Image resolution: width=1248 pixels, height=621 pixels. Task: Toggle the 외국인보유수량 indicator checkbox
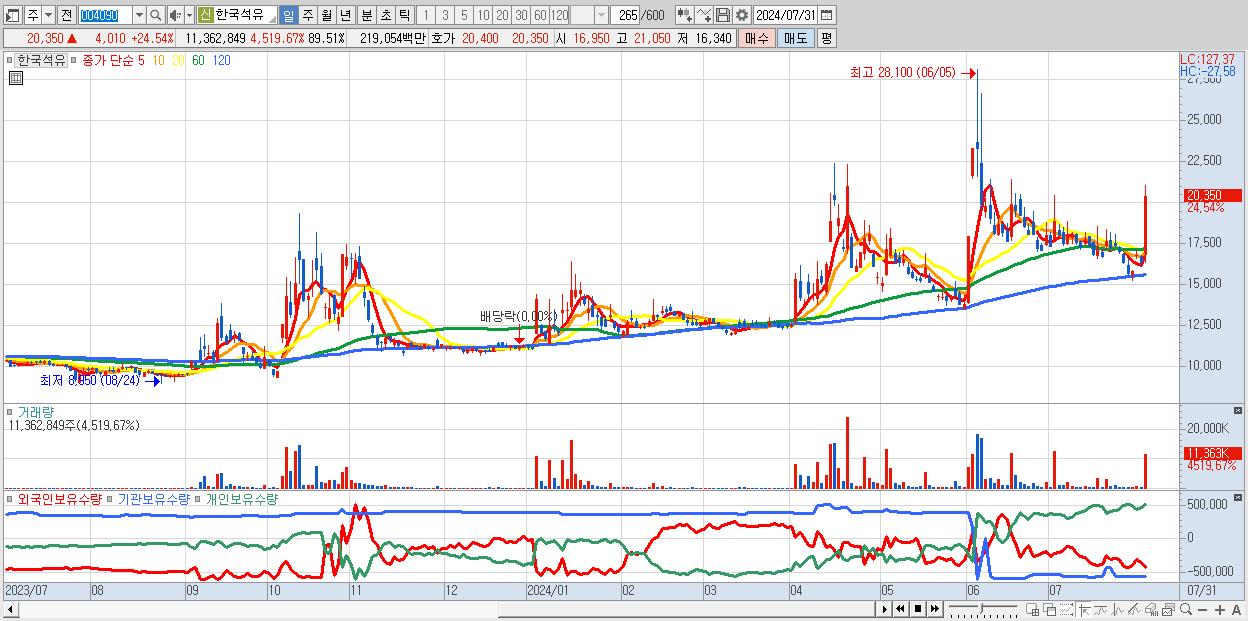(x=9, y=499)
